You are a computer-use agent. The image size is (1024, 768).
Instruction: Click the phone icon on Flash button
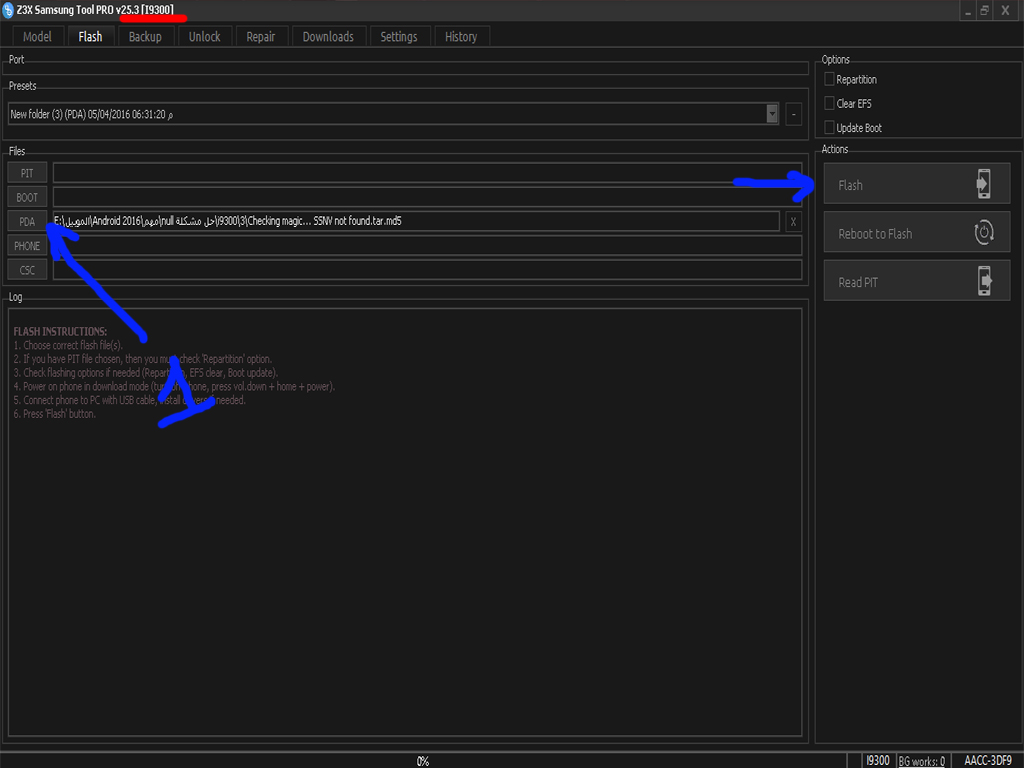pyautogui.click(x=984, y=184)
